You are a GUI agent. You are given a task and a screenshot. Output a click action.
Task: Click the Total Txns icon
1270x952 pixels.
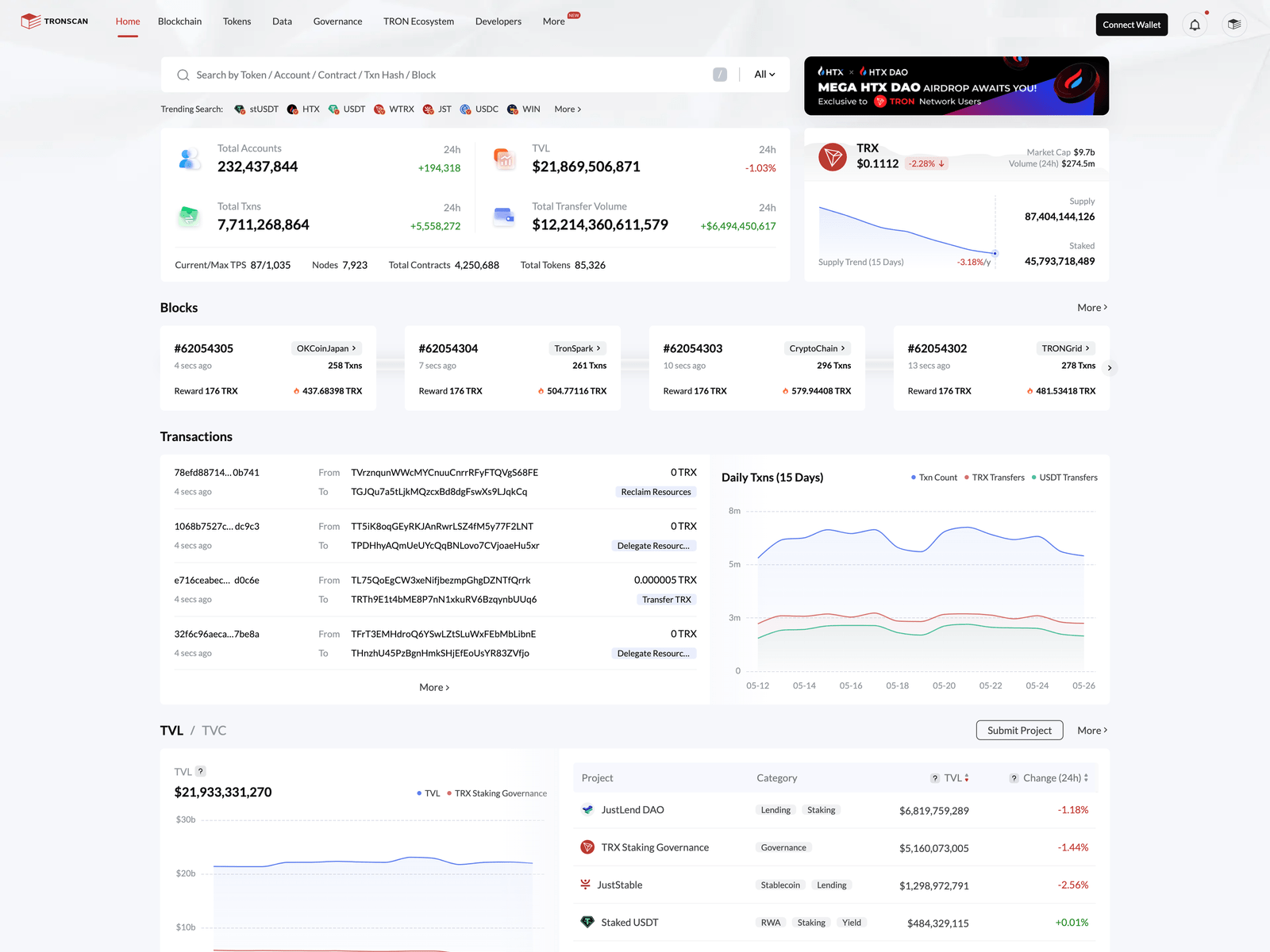click(189, 216)
